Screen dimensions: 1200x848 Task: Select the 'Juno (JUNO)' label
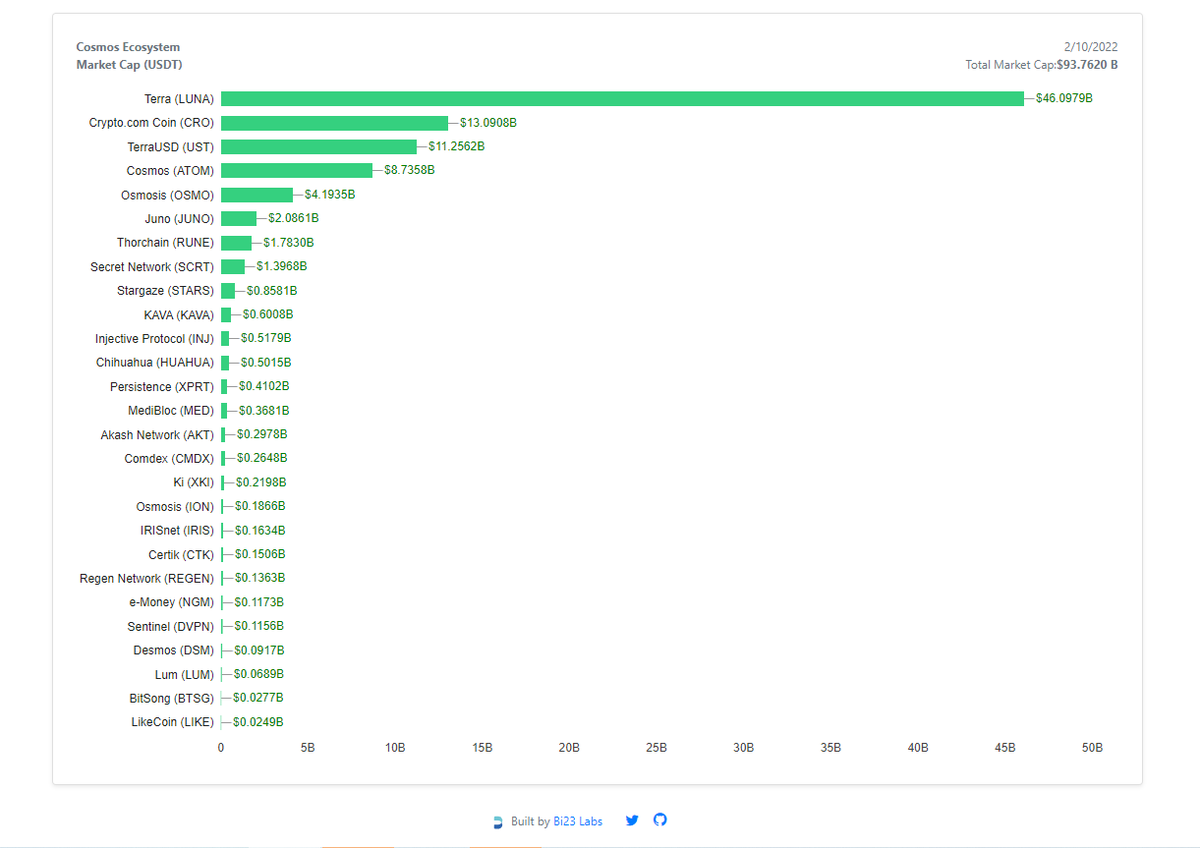tap(179, 219)
